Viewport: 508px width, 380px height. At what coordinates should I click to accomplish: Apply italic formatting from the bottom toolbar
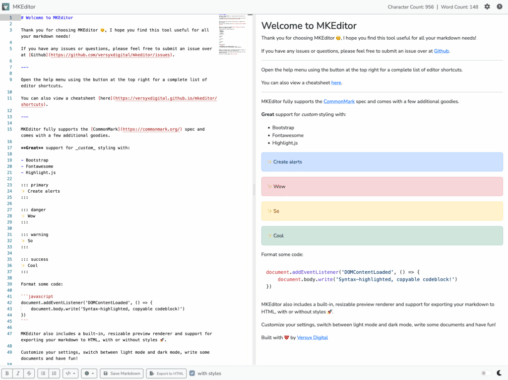[18, 373]
